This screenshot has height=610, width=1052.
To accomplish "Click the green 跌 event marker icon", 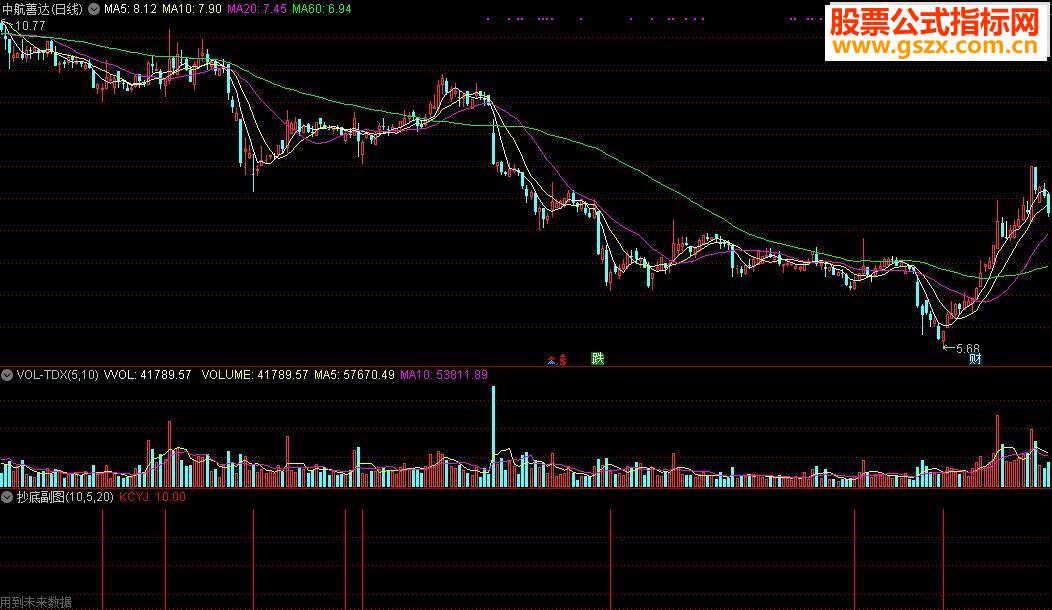I will tap(598, 358).
